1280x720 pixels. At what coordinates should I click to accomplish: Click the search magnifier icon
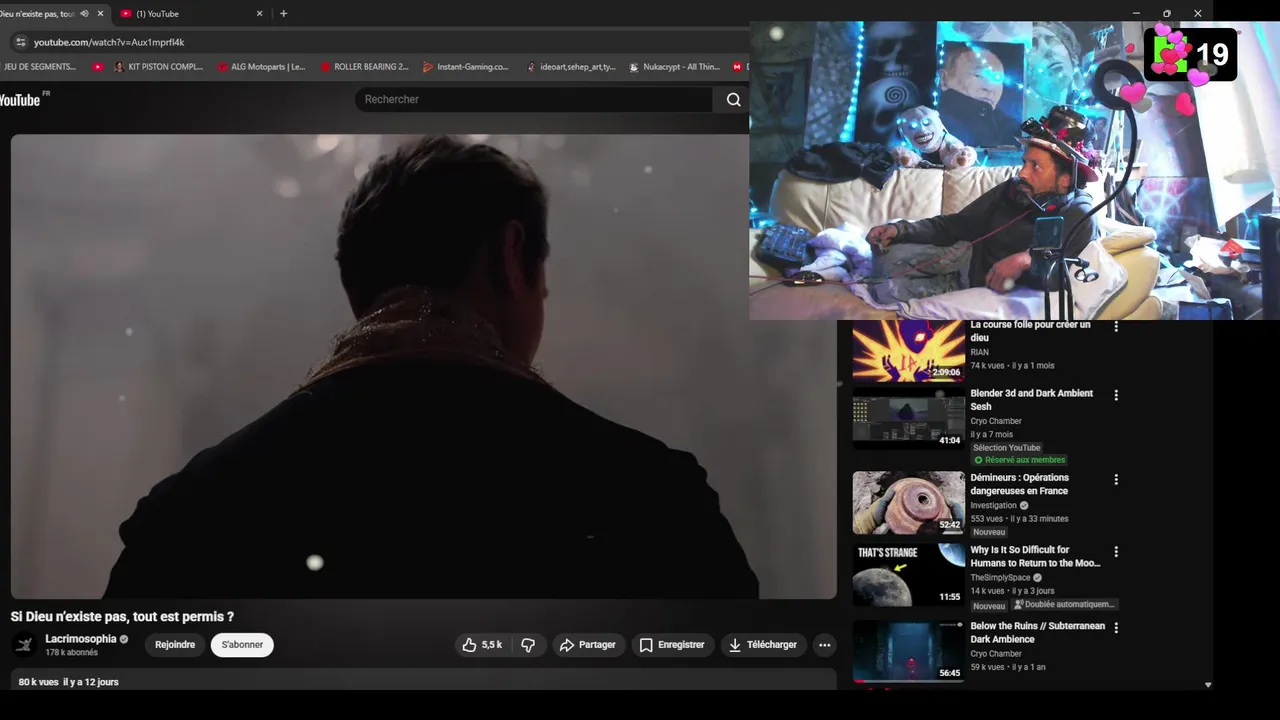(x=734, y=99)
